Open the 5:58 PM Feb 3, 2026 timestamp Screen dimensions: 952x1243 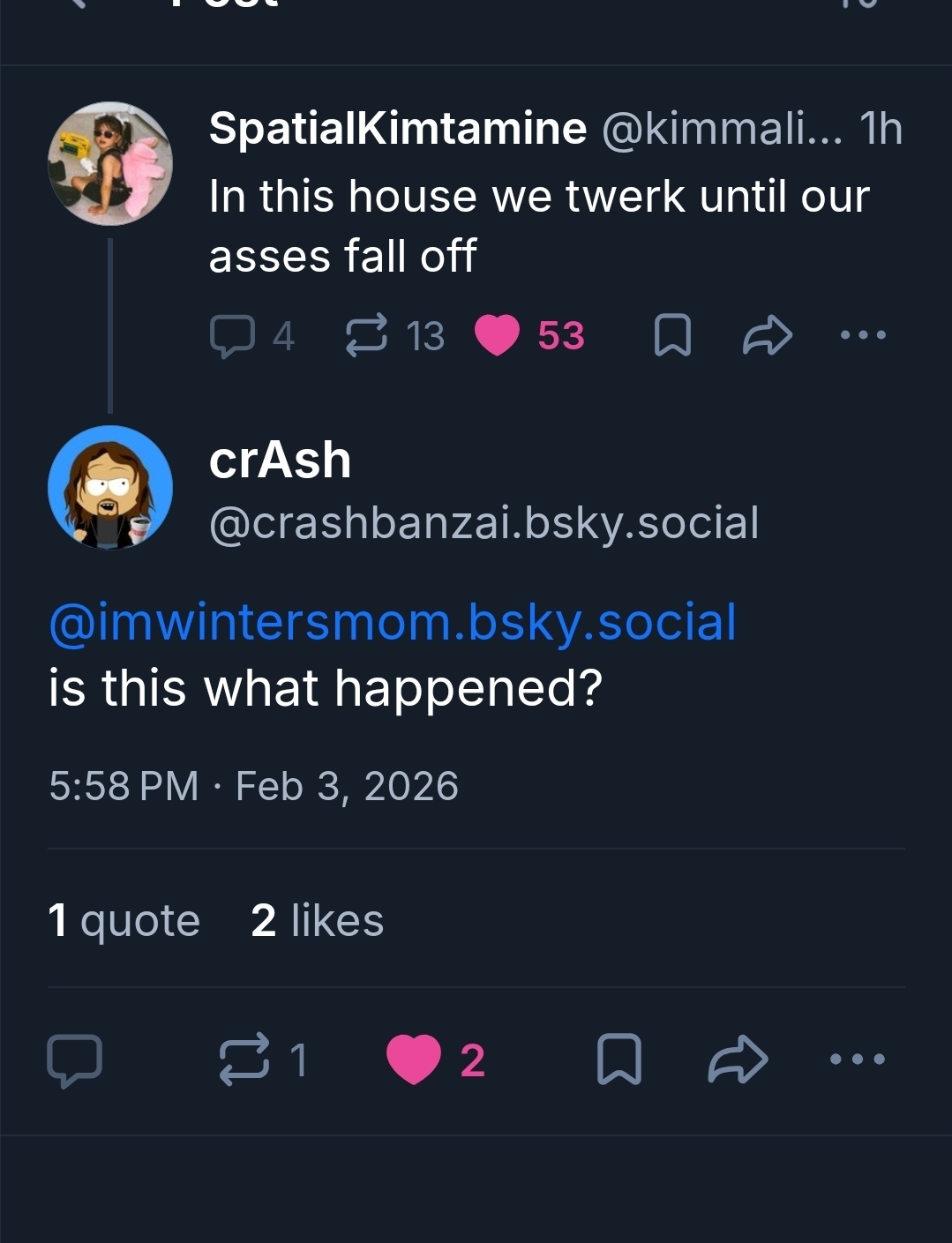[x=254, y=786]
